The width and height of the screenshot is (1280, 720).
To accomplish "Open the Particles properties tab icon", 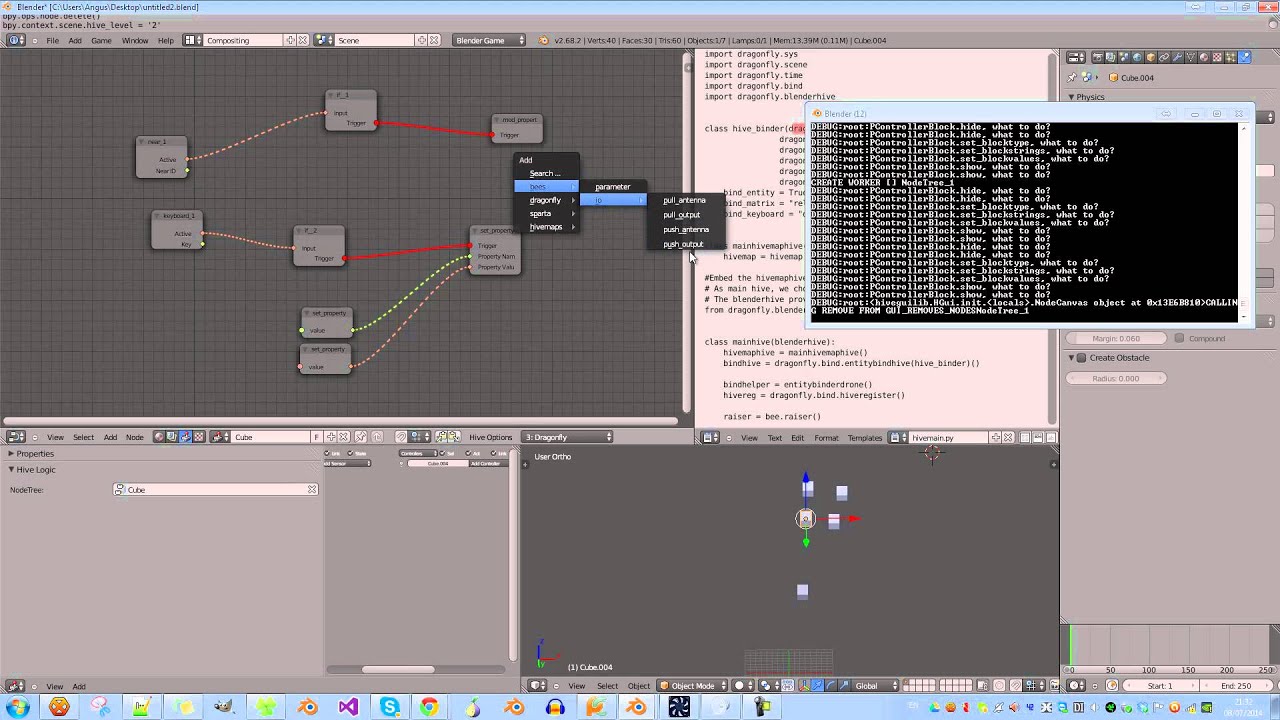I will [1230, 57].
